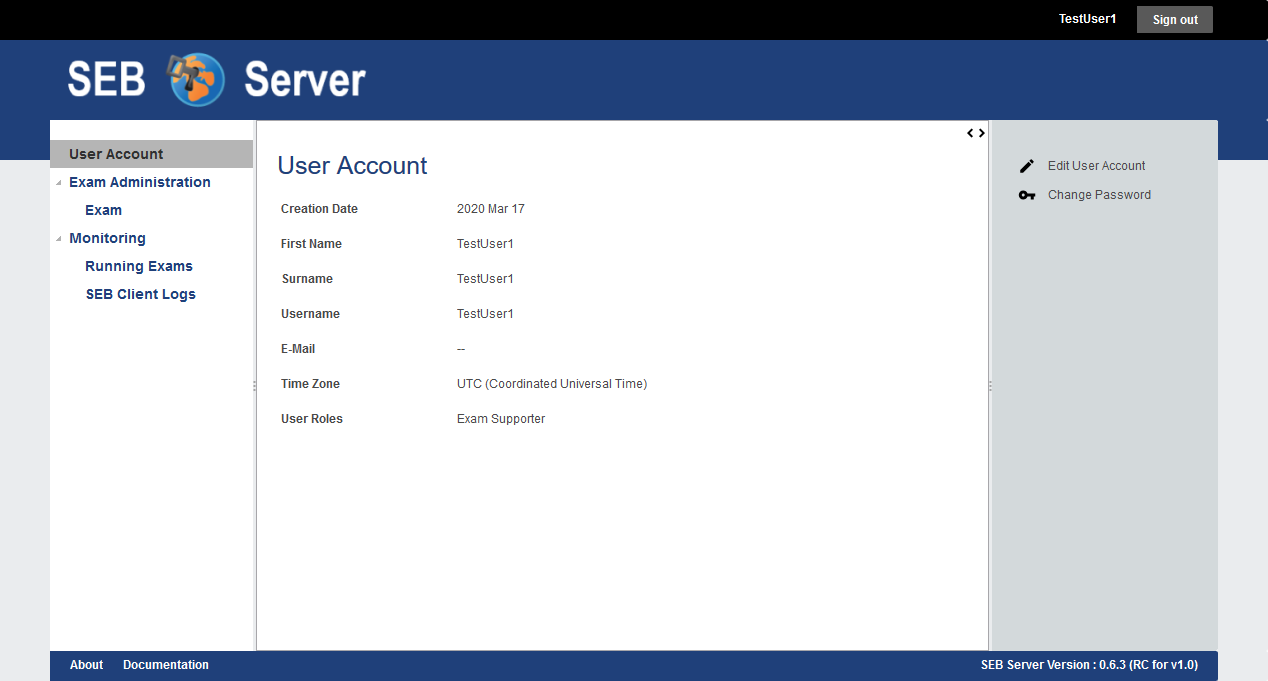Image resolution: width=1268 pixels, height=681 pixels.
Task: Collapse the Exam Administration tree triangle
Action: click(x=58, y=184)
